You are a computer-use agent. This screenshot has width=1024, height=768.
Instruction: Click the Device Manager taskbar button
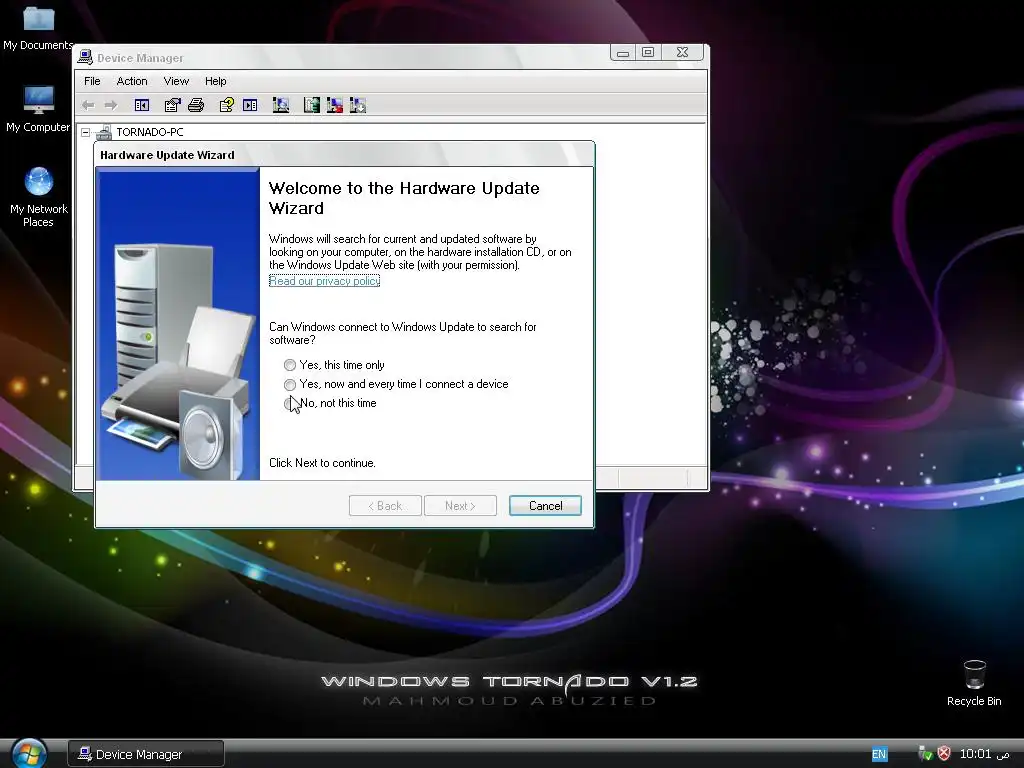click(146, 754)
